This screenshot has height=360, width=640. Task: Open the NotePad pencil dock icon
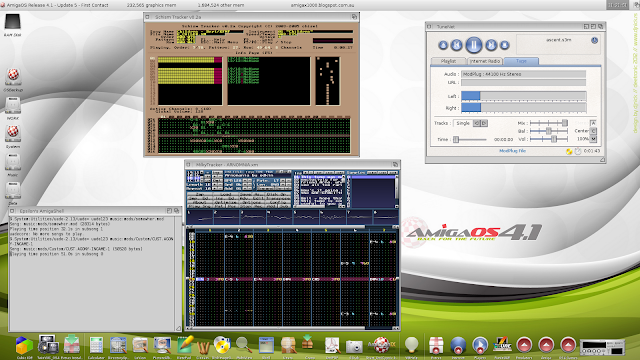pos(184,345)
